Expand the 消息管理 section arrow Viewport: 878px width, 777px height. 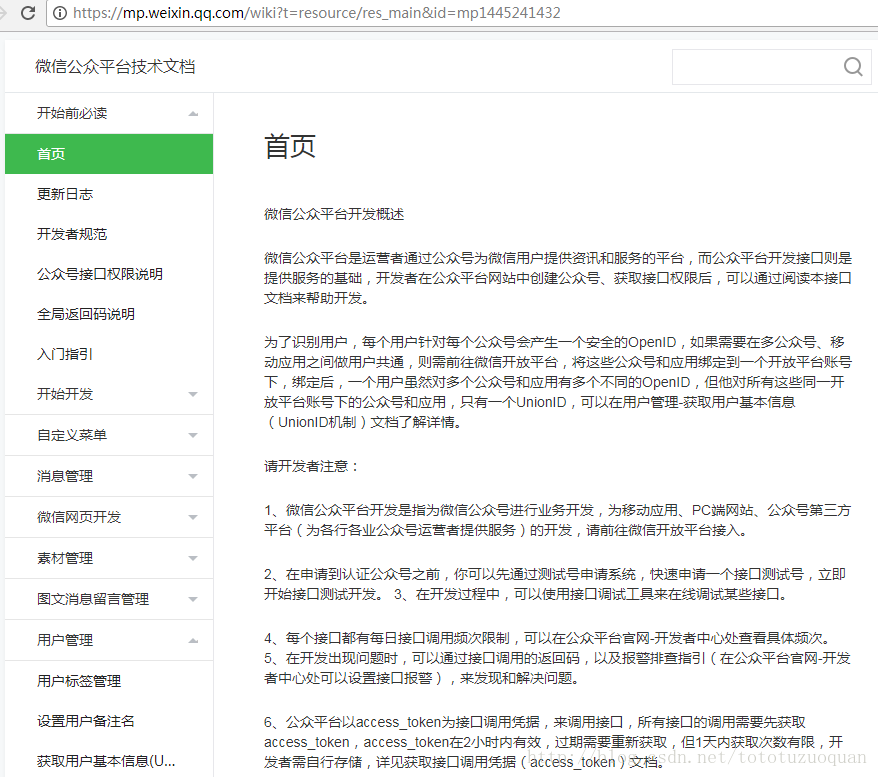(x=193, y=476)
